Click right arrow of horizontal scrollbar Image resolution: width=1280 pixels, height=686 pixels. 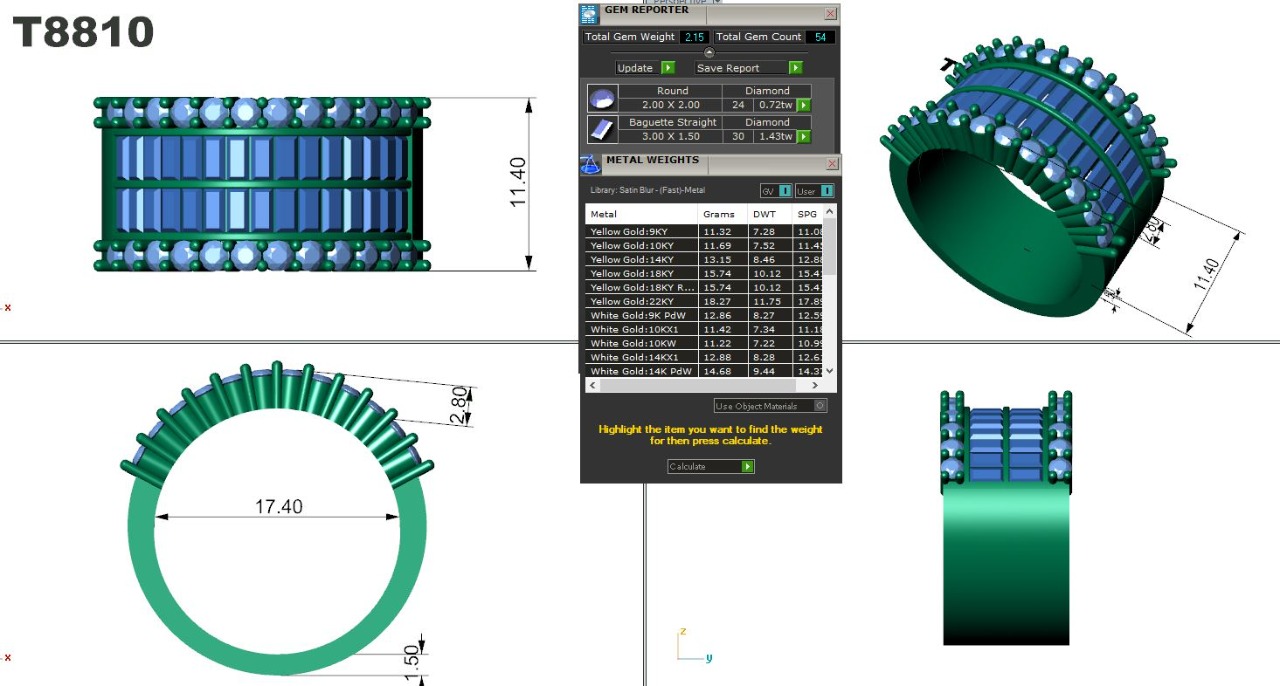[816, 385]
